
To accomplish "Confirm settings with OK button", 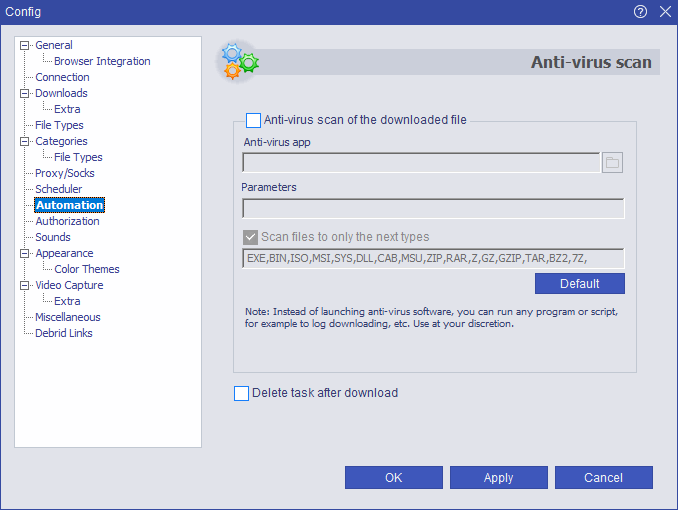I will click(x=393, y=478).
